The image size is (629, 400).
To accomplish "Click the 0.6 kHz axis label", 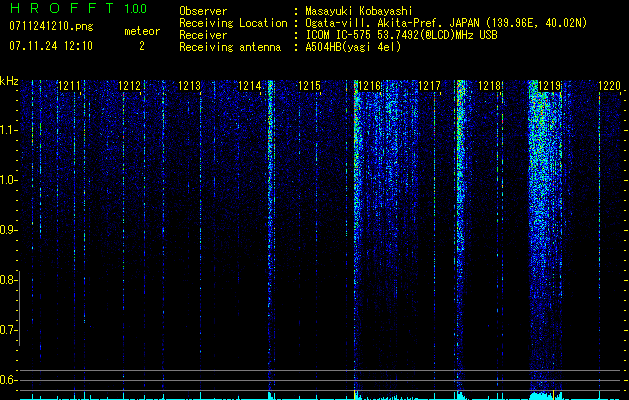I will pyautogui.click(x=8, y=380).
